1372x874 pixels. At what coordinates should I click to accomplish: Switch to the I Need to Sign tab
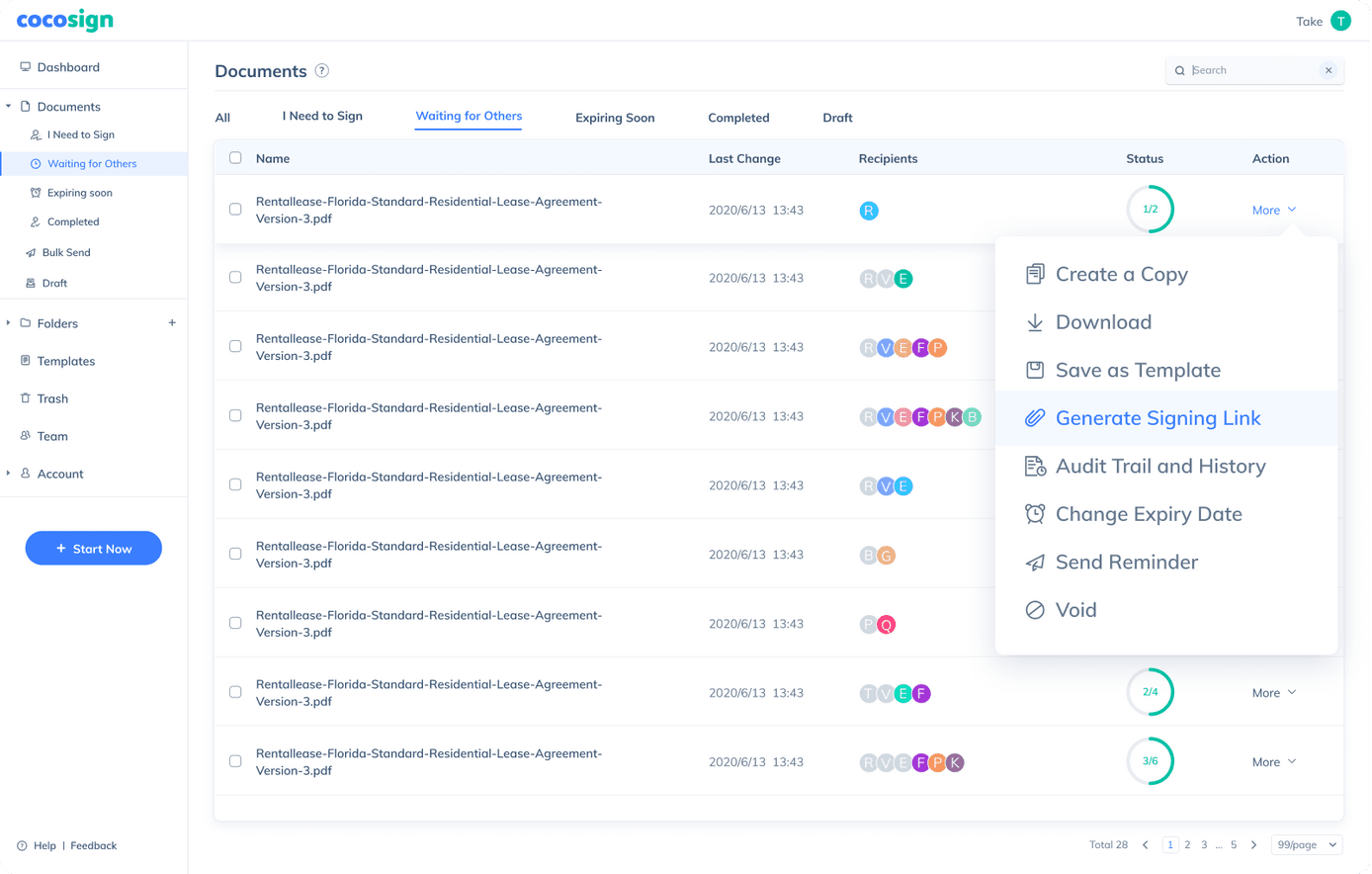[322, 116]
